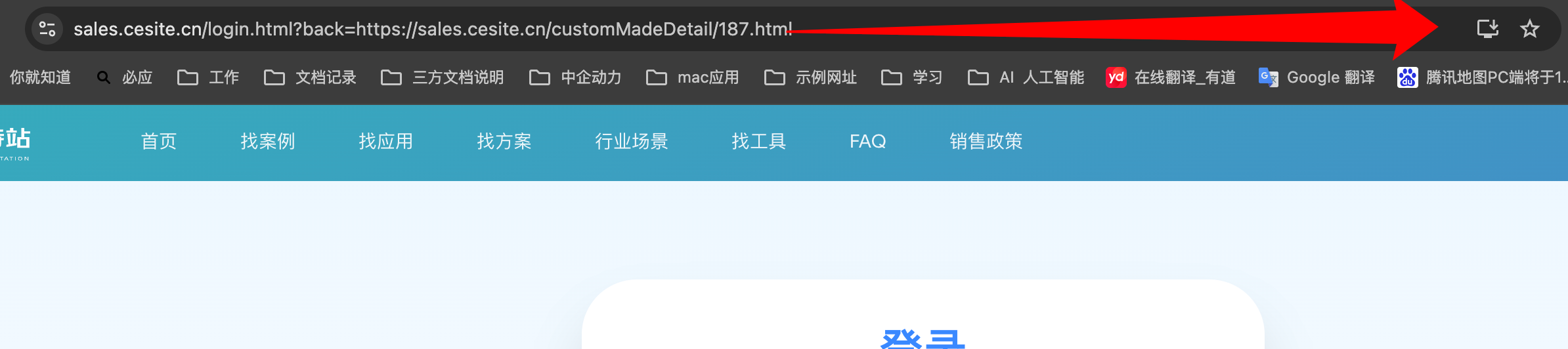Viewport: 1568px width, 349px height.
Task: Open the mac应用 bookmark folder
Action: (x=692, y=77)
